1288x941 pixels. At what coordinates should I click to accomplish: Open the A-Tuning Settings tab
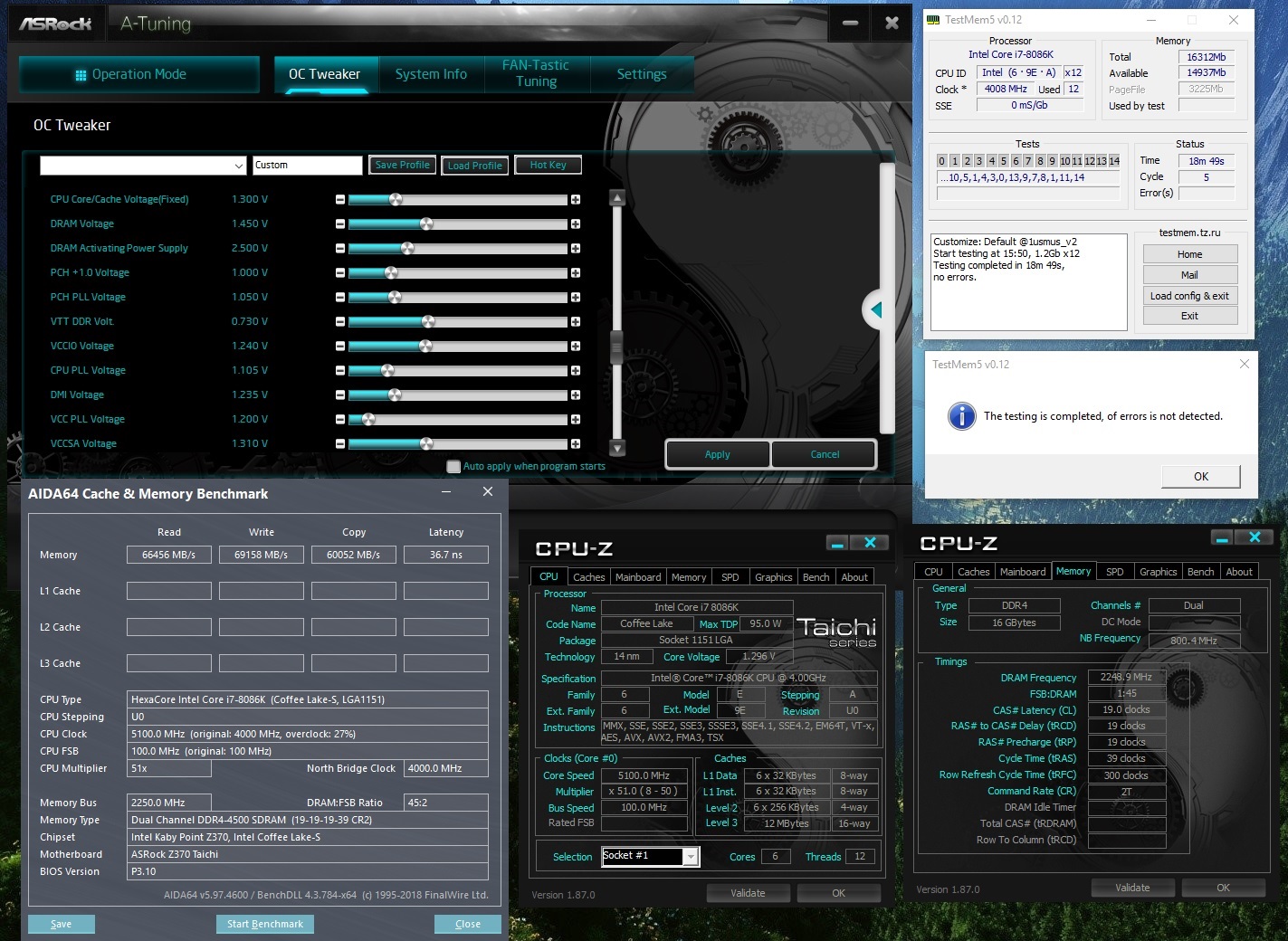(x=642, y=74)
